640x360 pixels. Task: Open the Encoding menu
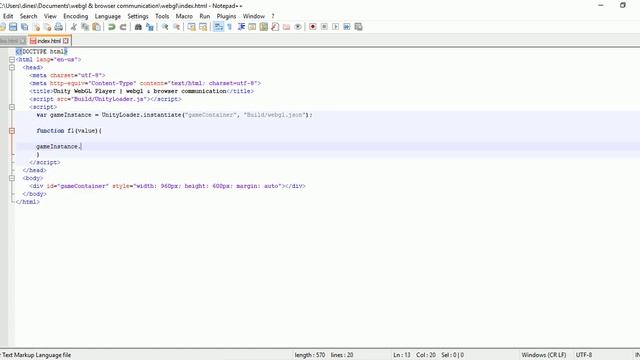click(76, 16)
